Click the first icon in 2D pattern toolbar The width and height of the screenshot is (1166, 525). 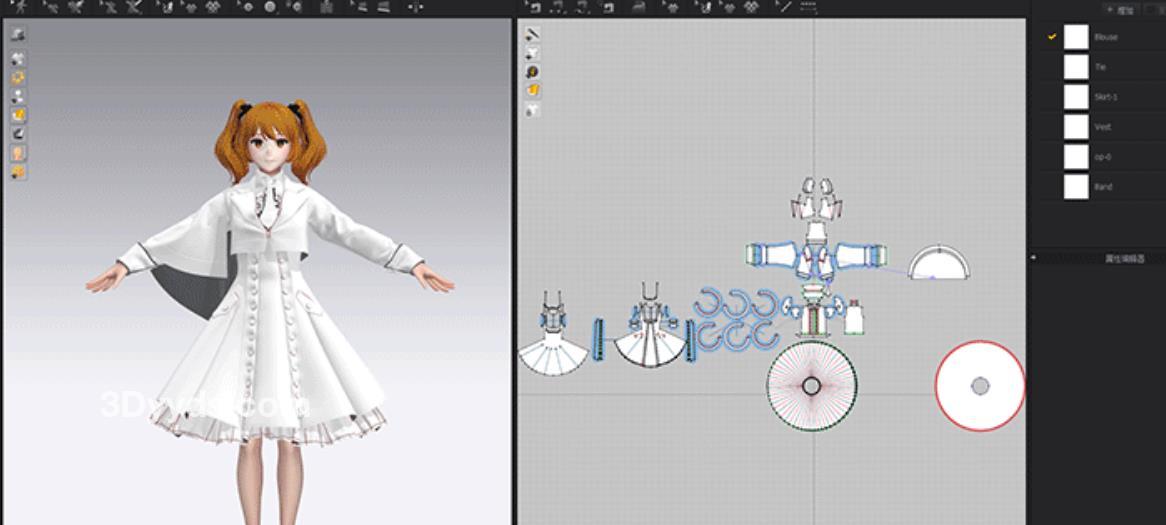(533, 7)
